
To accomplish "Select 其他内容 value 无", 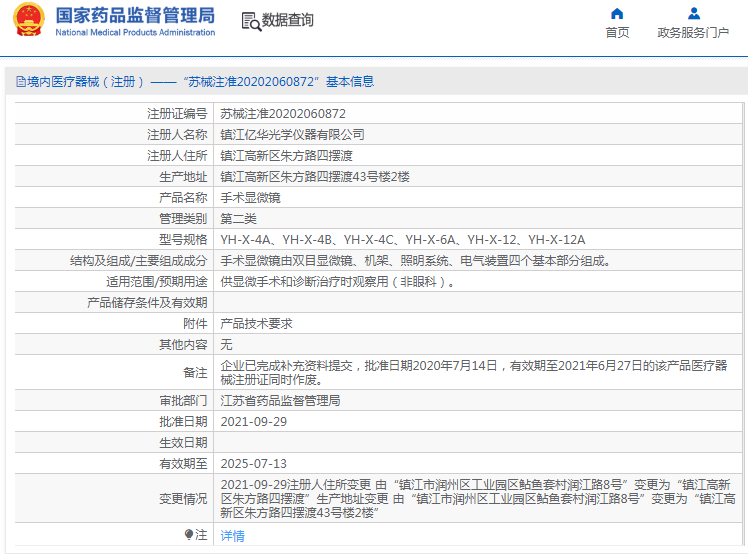I will click(x=226, y=345).
